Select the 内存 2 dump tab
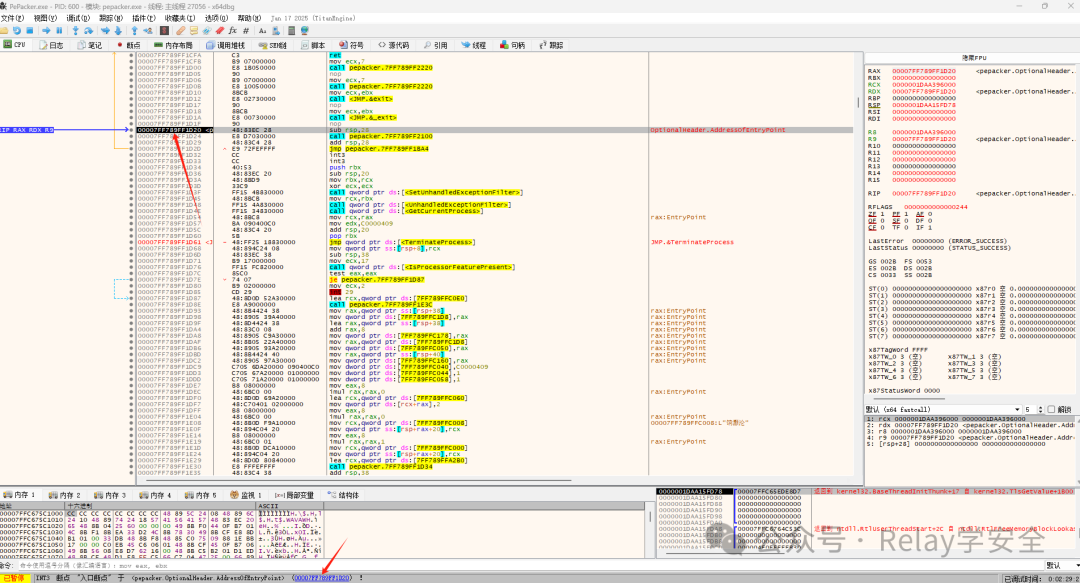Screen dimensions: 1080x583 (x=65, y=495)
